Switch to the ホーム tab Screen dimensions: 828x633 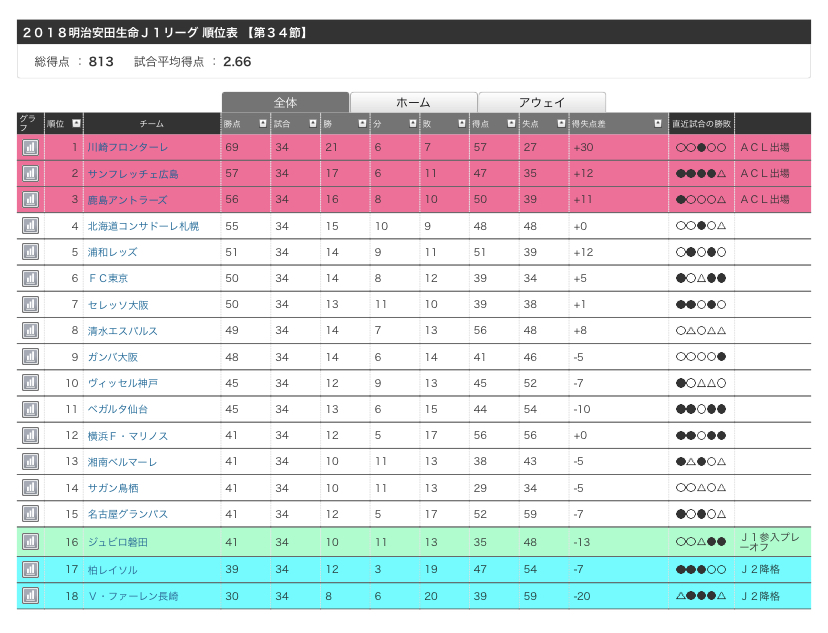(413, 102)
